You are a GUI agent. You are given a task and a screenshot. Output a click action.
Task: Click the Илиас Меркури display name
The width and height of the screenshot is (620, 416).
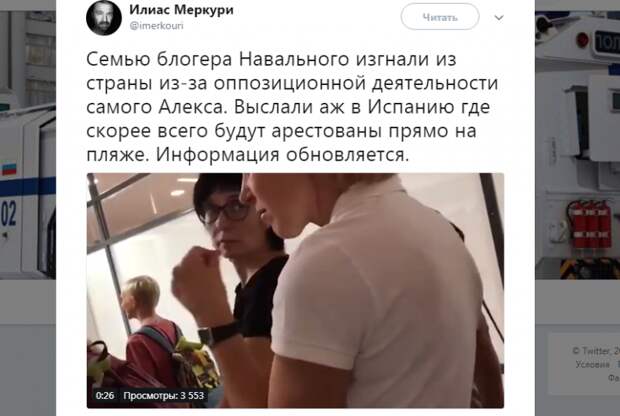[x=181, y=10]
